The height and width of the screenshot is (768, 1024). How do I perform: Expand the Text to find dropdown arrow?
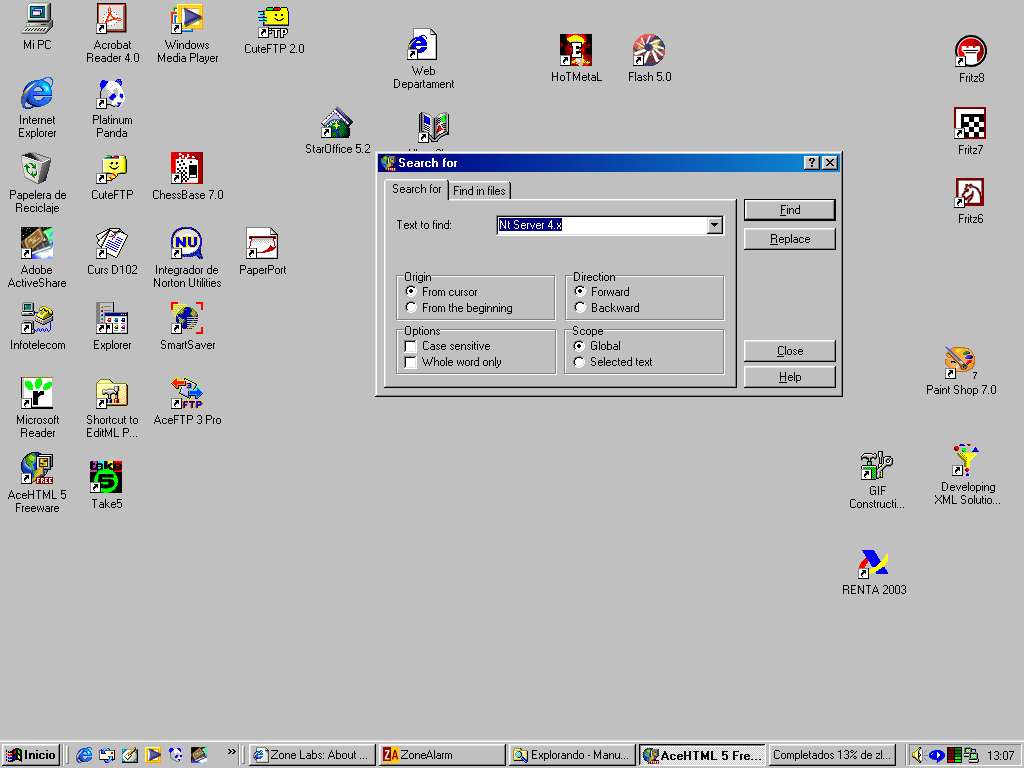[x=714, y=226]
